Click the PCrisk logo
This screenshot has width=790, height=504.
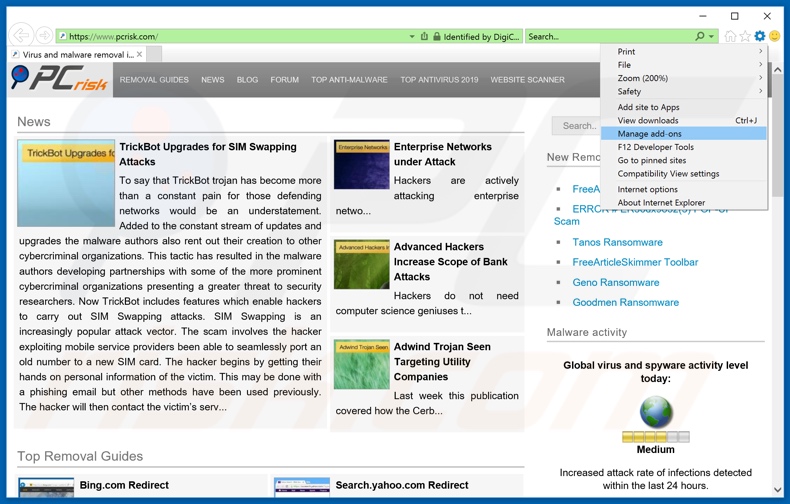[x=59, y=79]
